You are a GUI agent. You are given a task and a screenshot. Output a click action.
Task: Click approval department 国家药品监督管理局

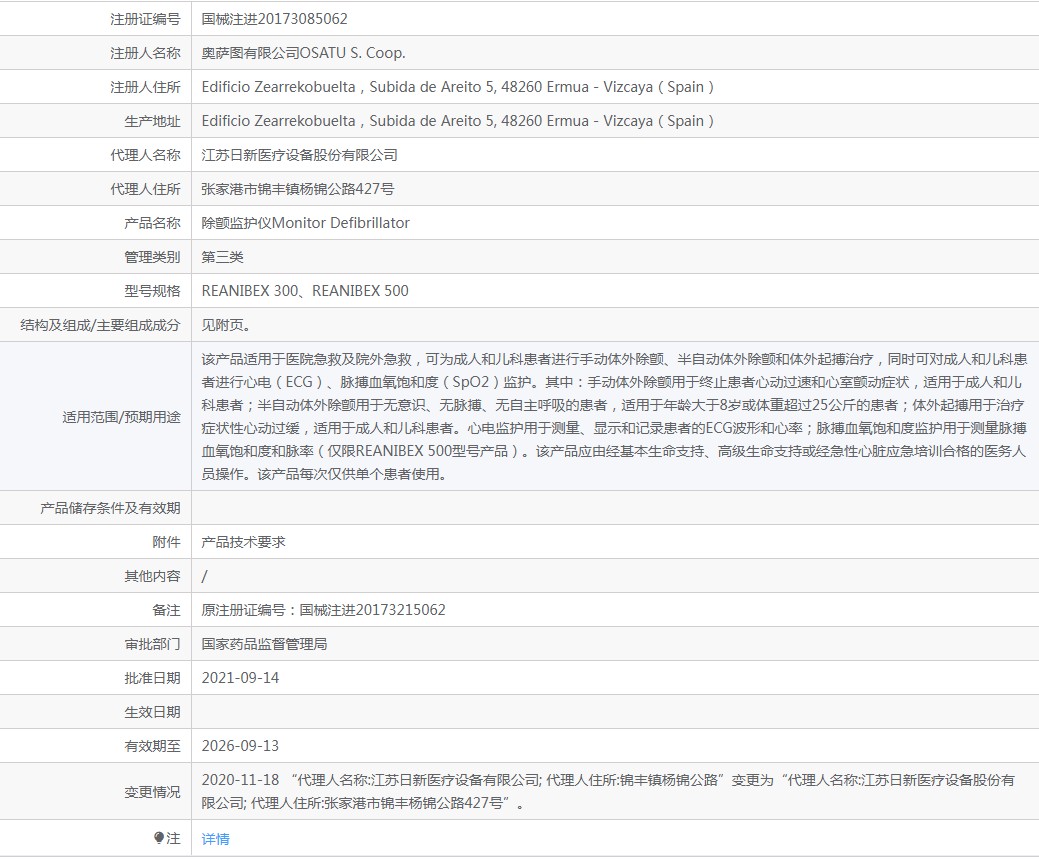click(x=264, y=644)
